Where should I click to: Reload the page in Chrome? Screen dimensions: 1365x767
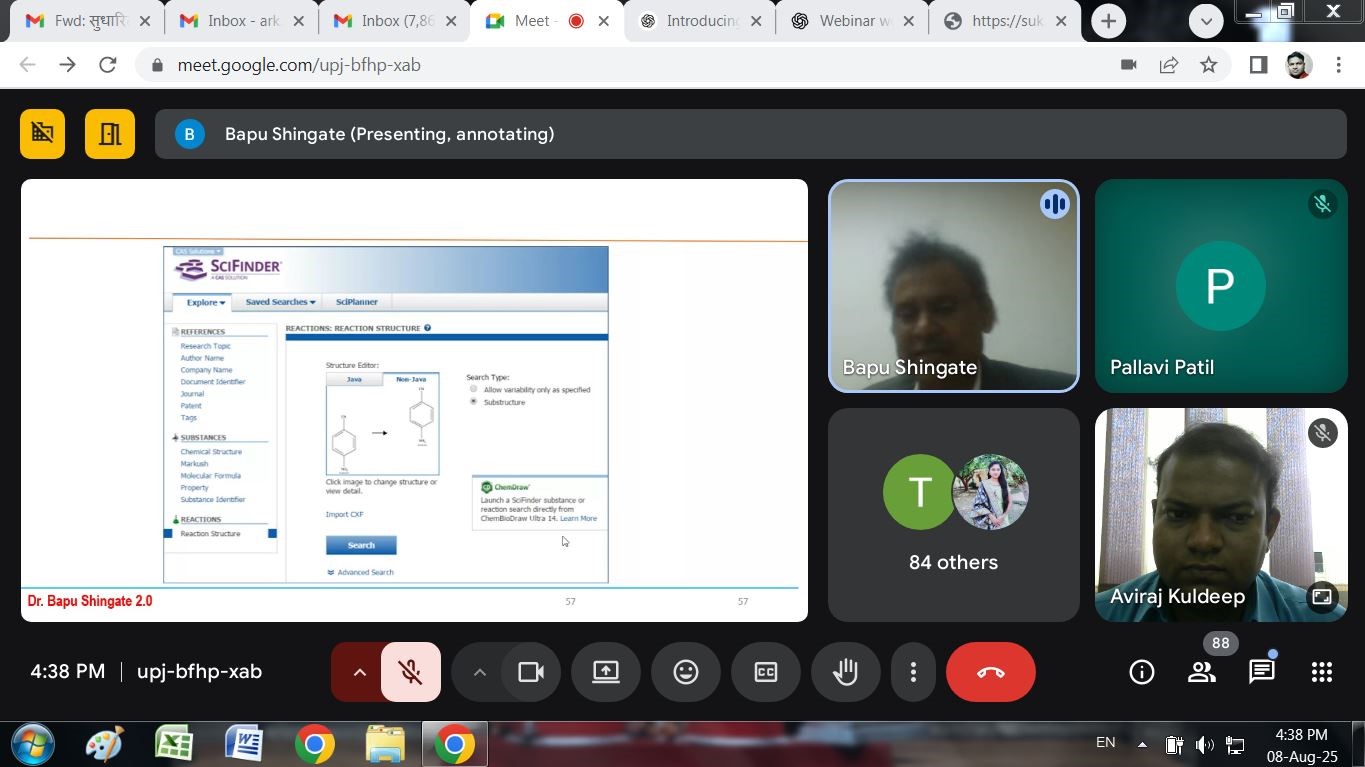[x=107, y=65]
